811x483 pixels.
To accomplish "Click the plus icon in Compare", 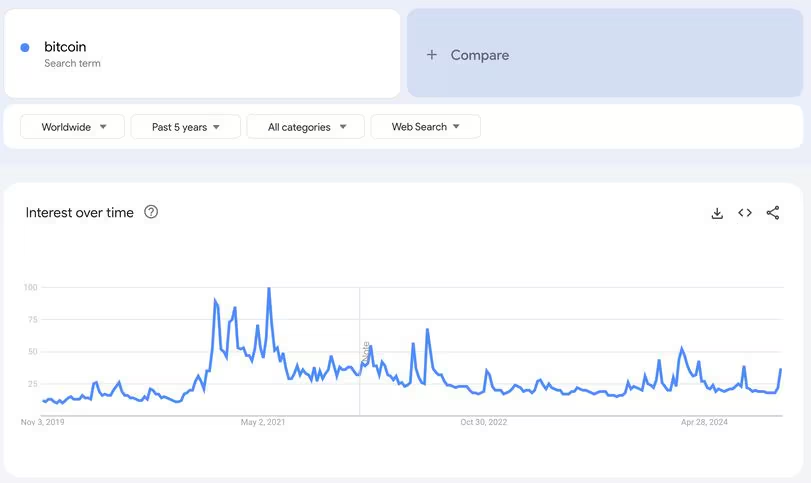I will click(431, 54).
